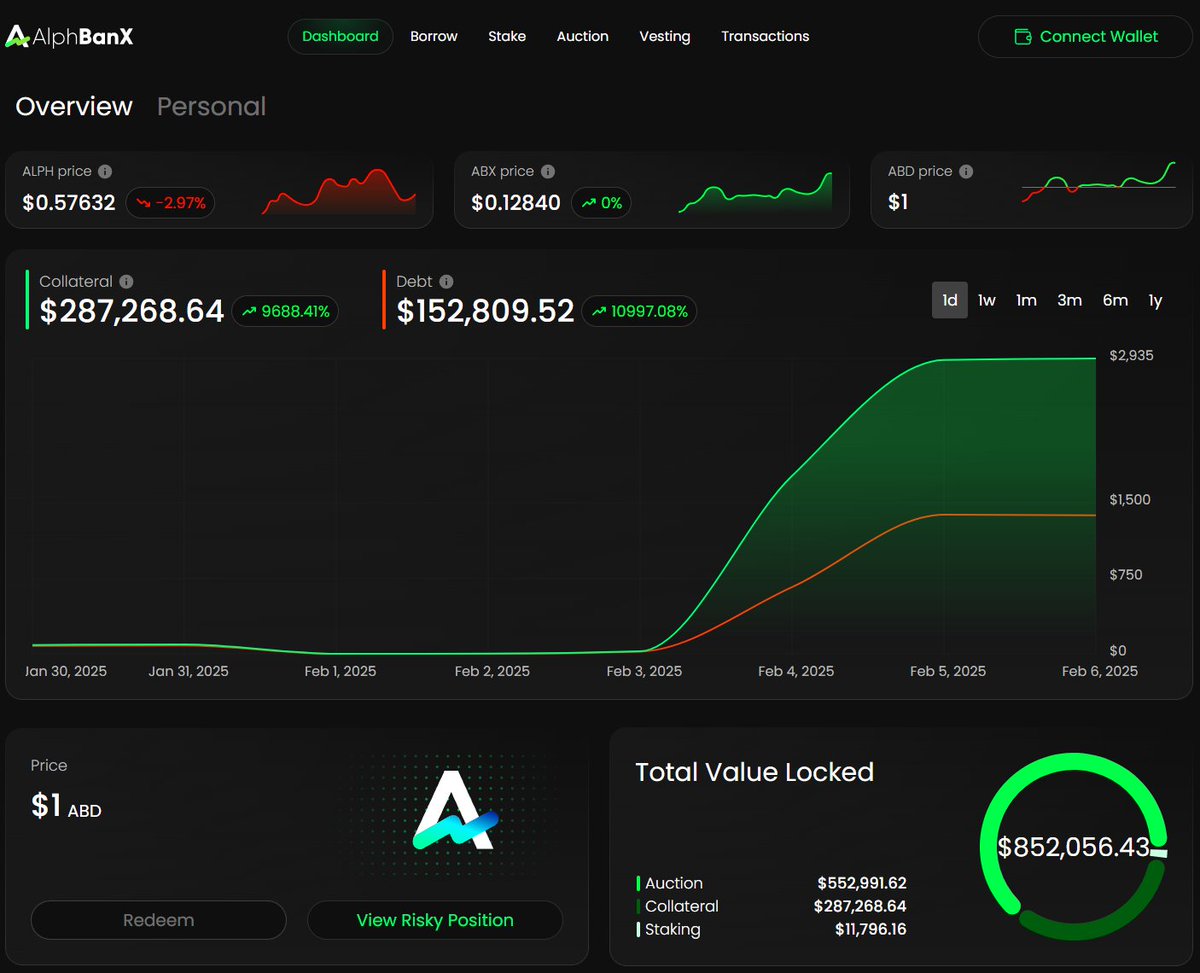Select the 1y chart range
Viewport: 1200px width, 973px height.
coord(1156,300)
